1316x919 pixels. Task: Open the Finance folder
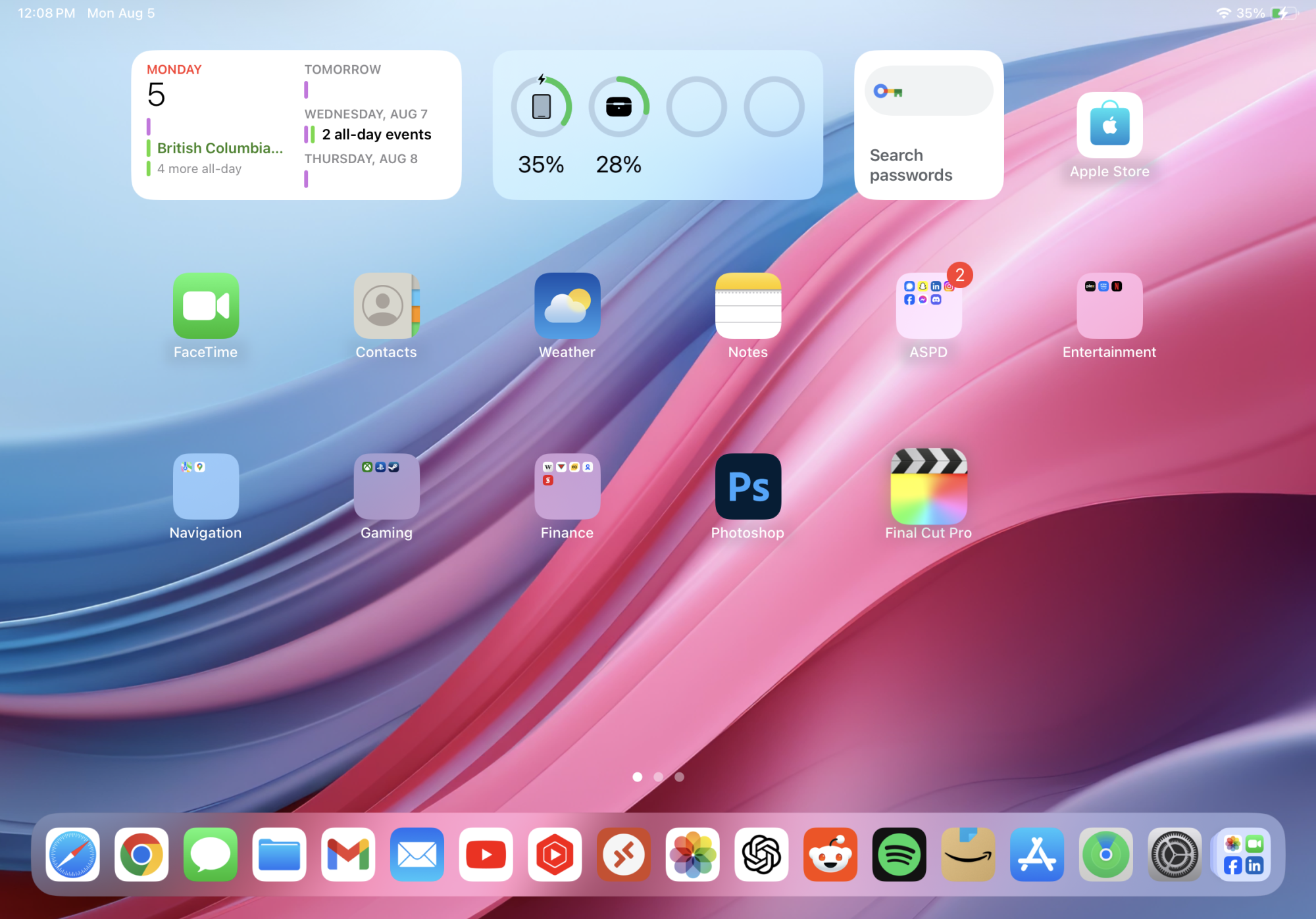click(567, 487)
